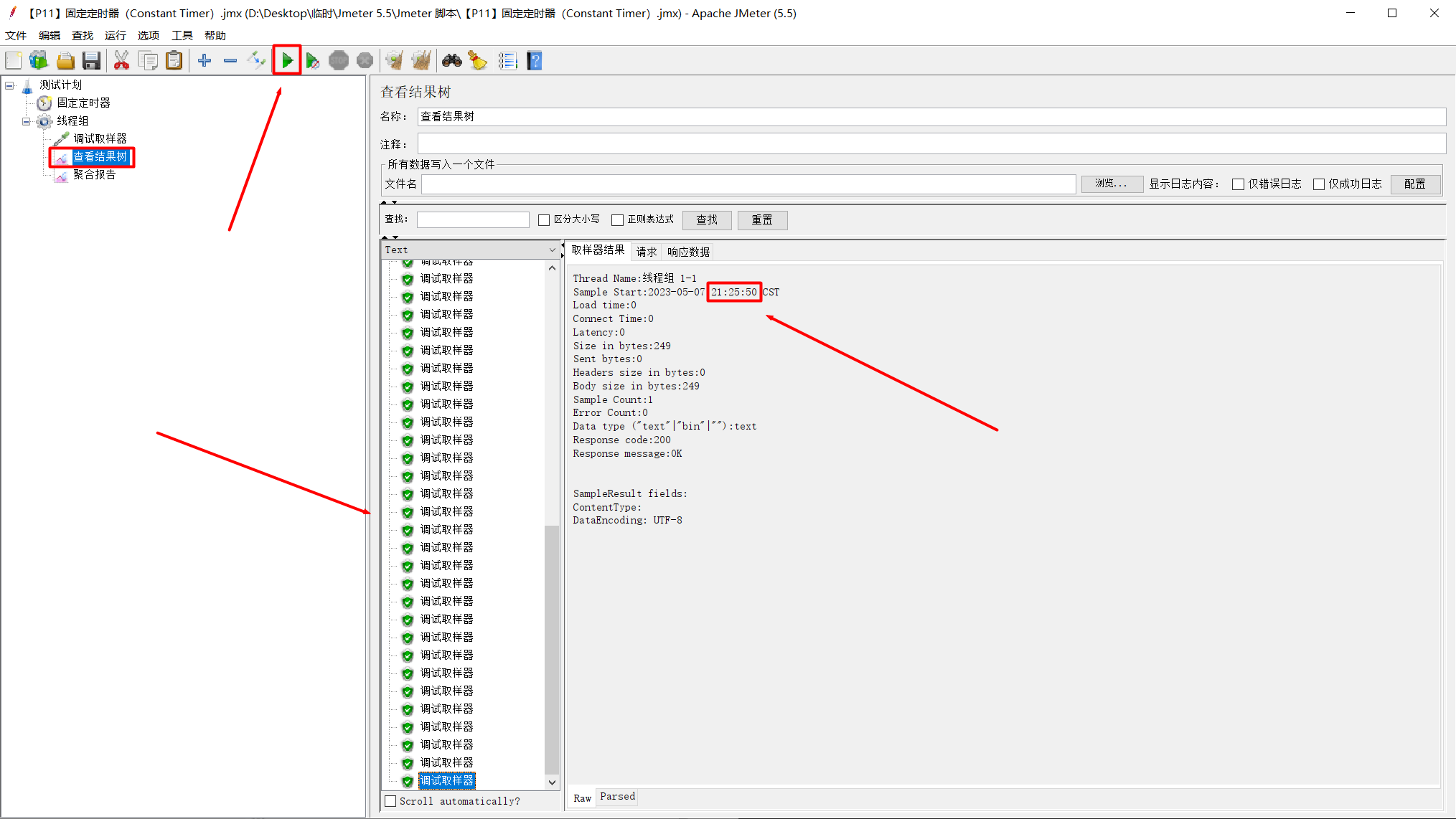Select the highlighted last 调试取样器 result
The image size is (1456, 819).
446,780
